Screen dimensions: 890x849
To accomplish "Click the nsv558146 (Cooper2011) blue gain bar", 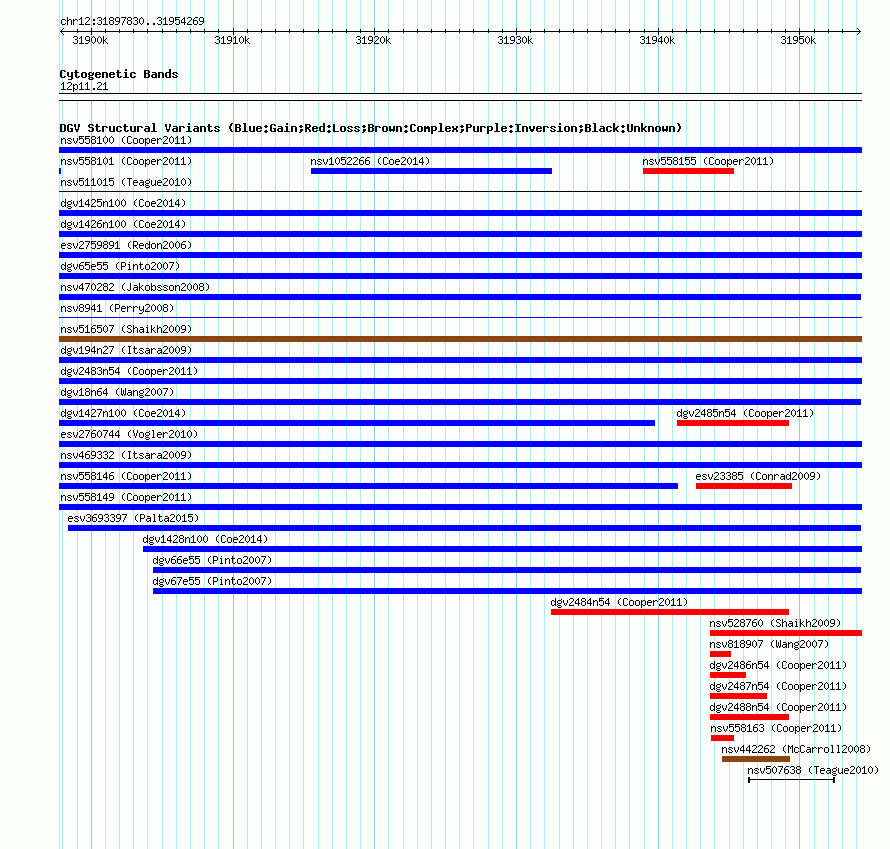I will [368, 486].
